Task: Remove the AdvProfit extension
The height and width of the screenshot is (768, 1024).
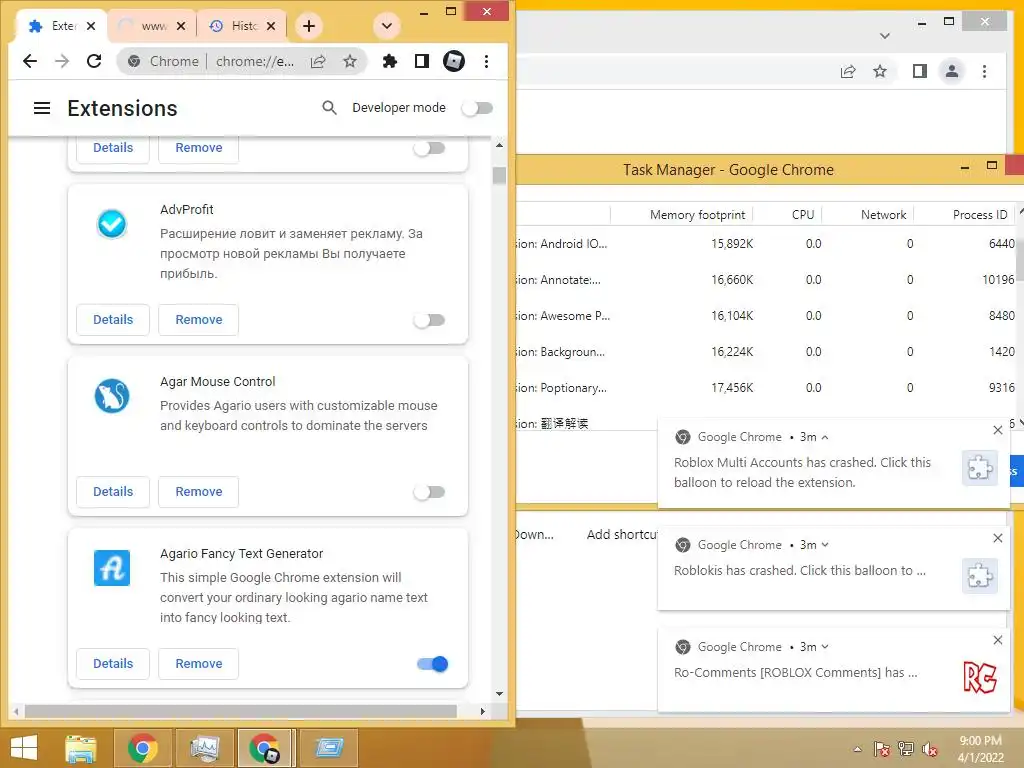Action: click(x=199, y=319)
